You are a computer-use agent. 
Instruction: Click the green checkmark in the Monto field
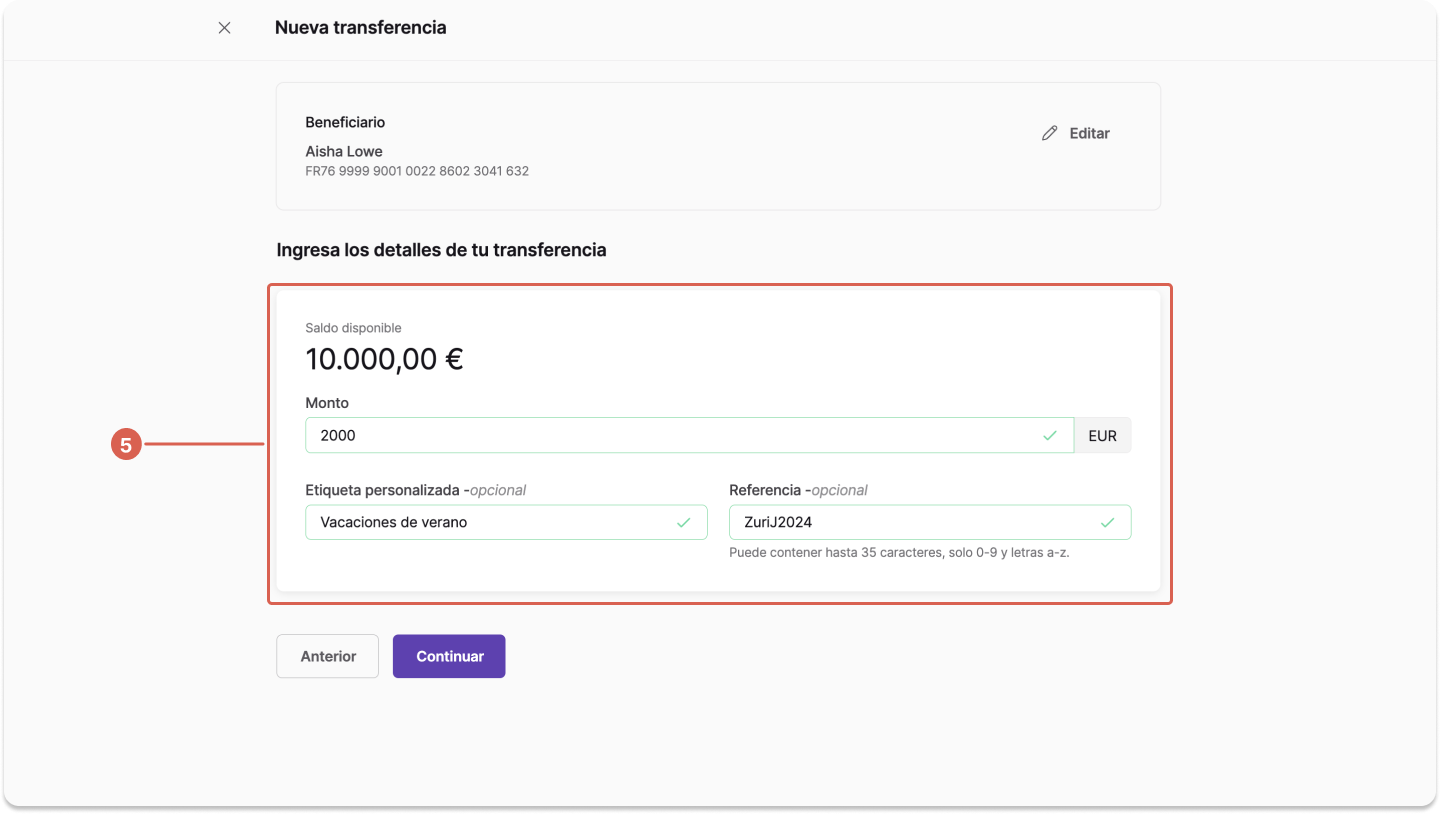click(1049, 436)
